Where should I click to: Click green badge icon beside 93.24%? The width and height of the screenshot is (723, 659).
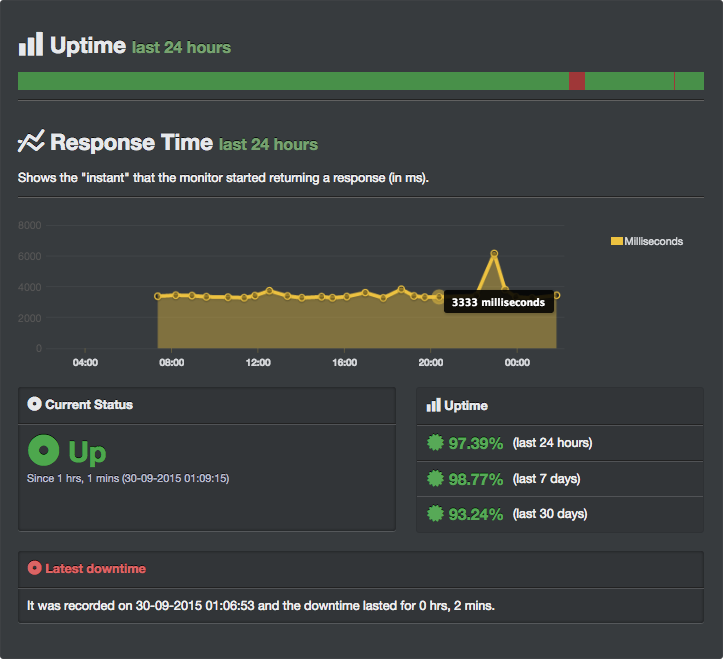pos(435,514)
